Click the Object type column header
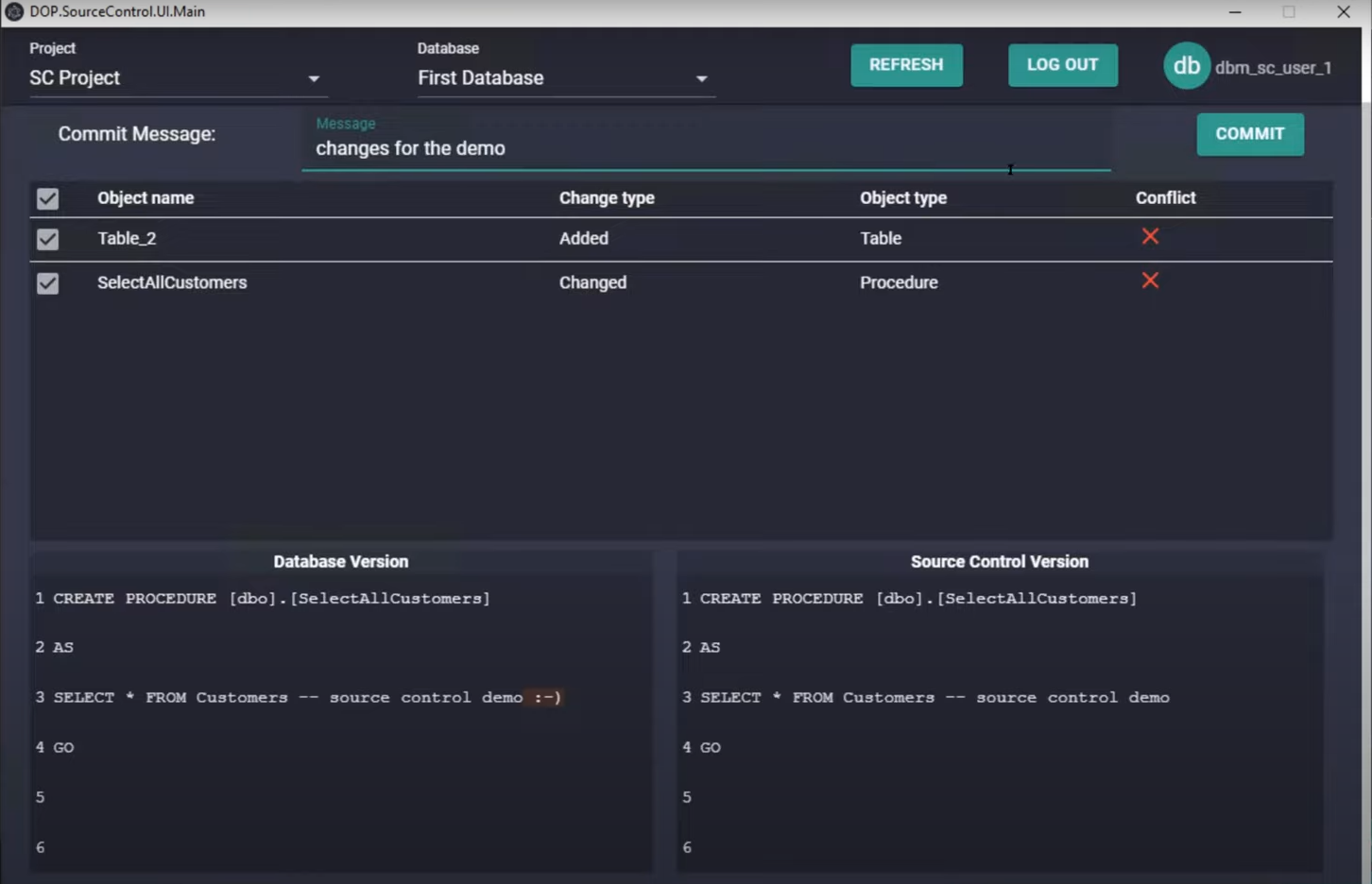 point(903,197)
